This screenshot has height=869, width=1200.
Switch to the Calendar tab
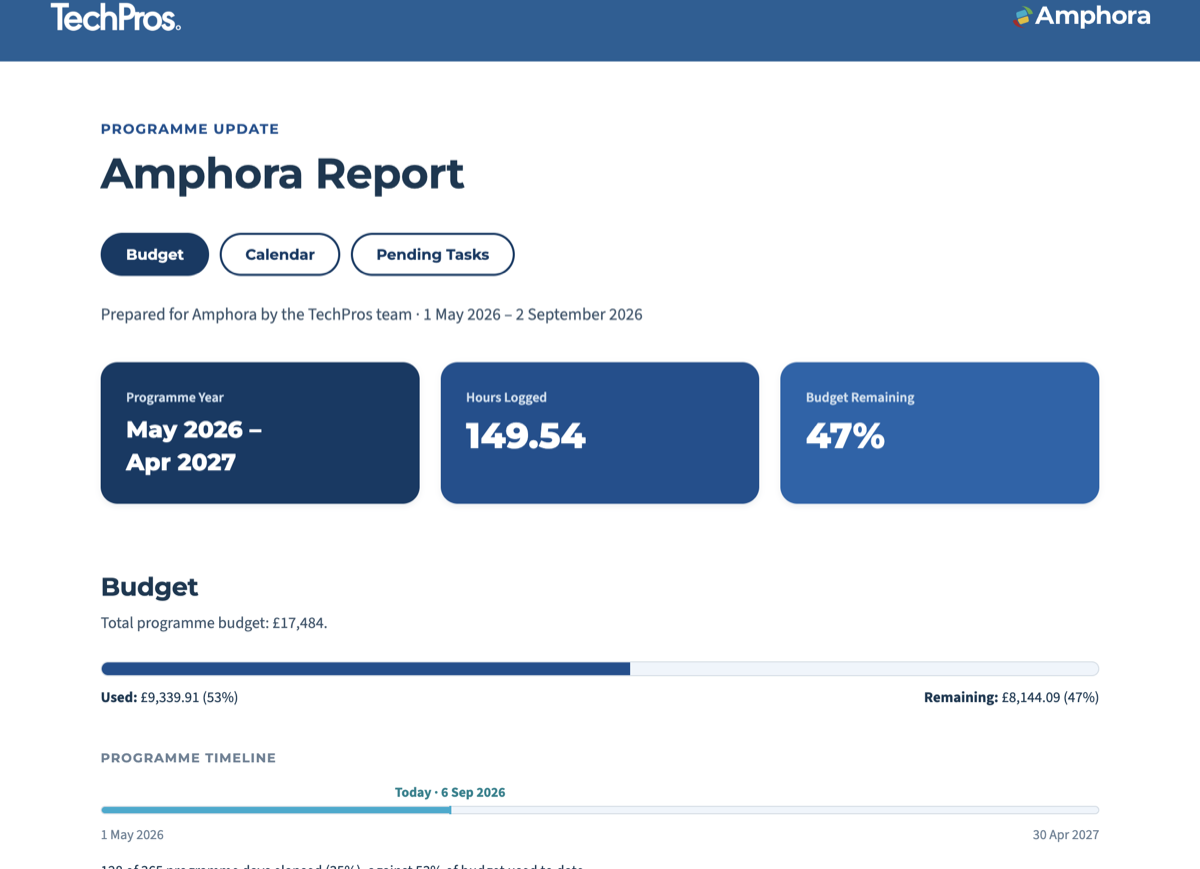280,254
